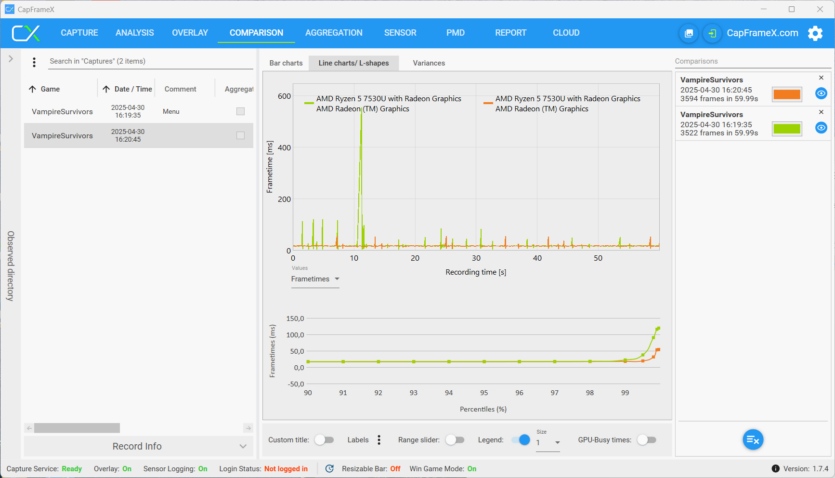Go to the REPORT tab
The height and width of the screenshot is (478, 835).
[511, 33]
